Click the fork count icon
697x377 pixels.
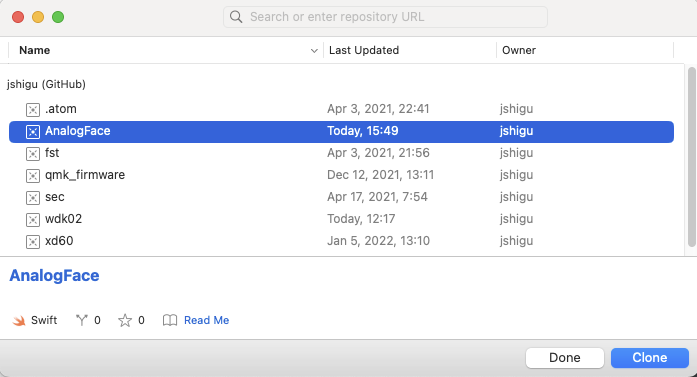[x=82, y=320]
